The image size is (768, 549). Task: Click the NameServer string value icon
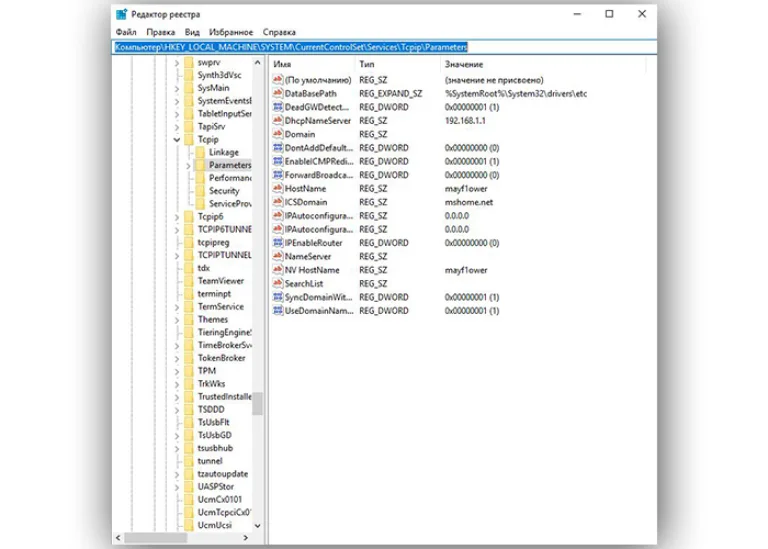click(278, 256)
